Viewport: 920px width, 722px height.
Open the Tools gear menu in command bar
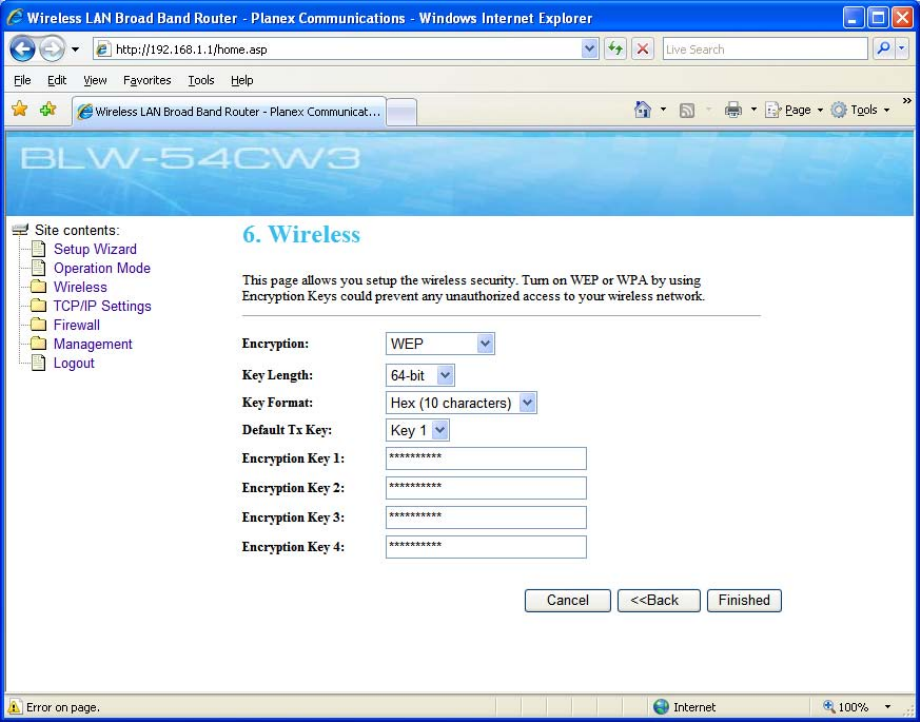click(860, 110)
